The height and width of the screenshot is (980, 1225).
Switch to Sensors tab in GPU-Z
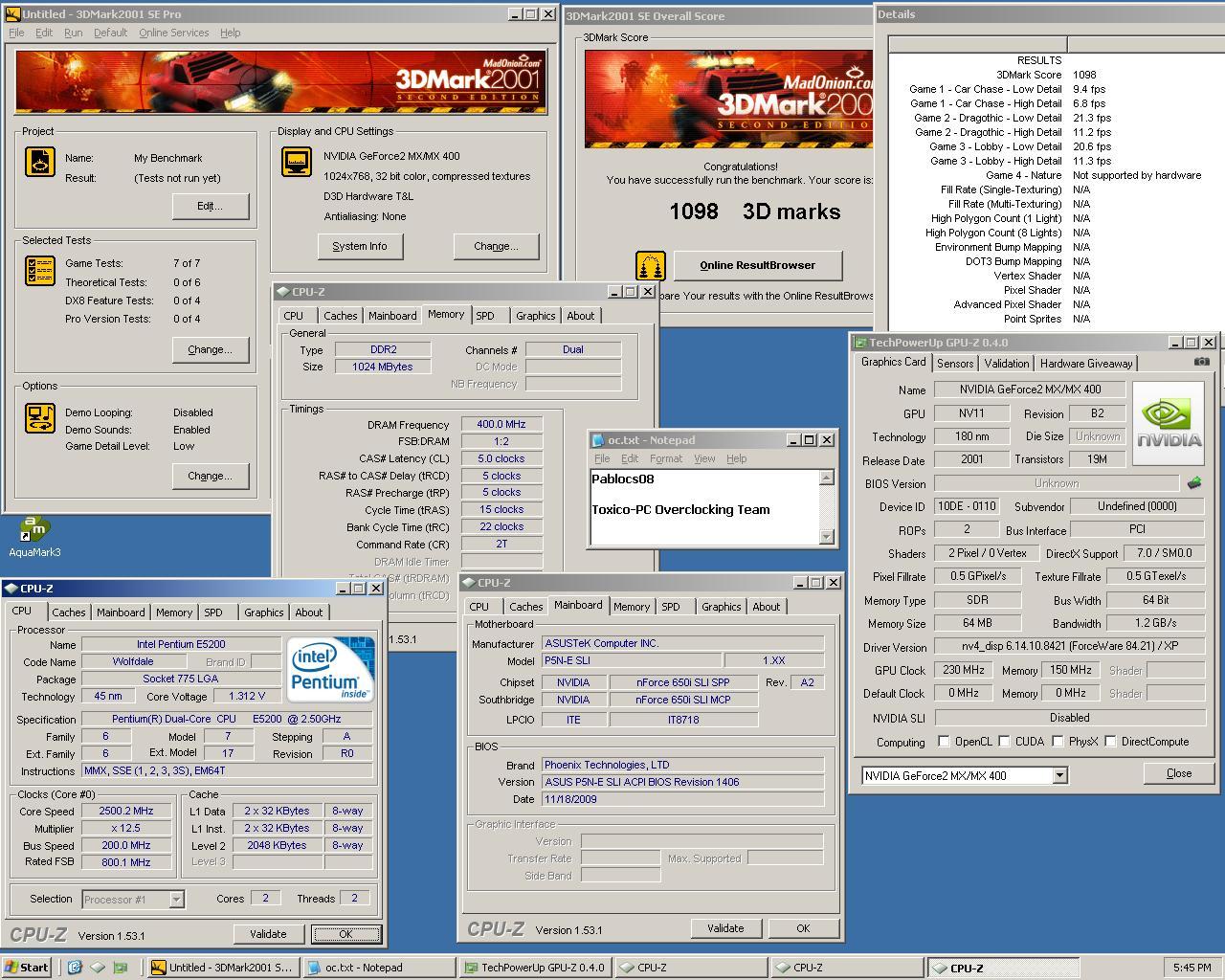955,364
